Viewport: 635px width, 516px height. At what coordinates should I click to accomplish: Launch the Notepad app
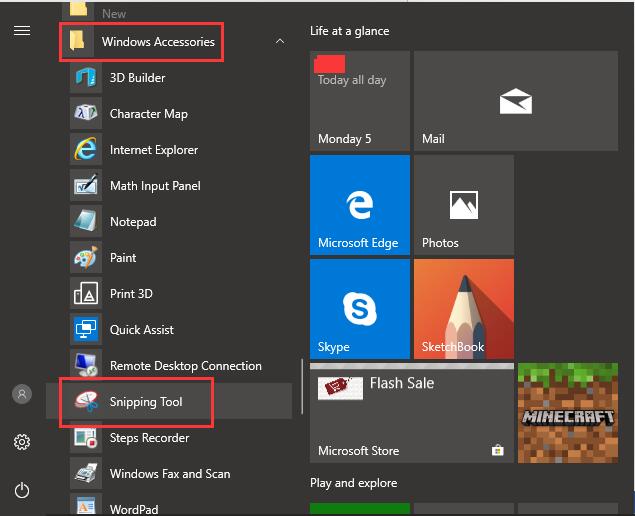[x=169, y=222]
